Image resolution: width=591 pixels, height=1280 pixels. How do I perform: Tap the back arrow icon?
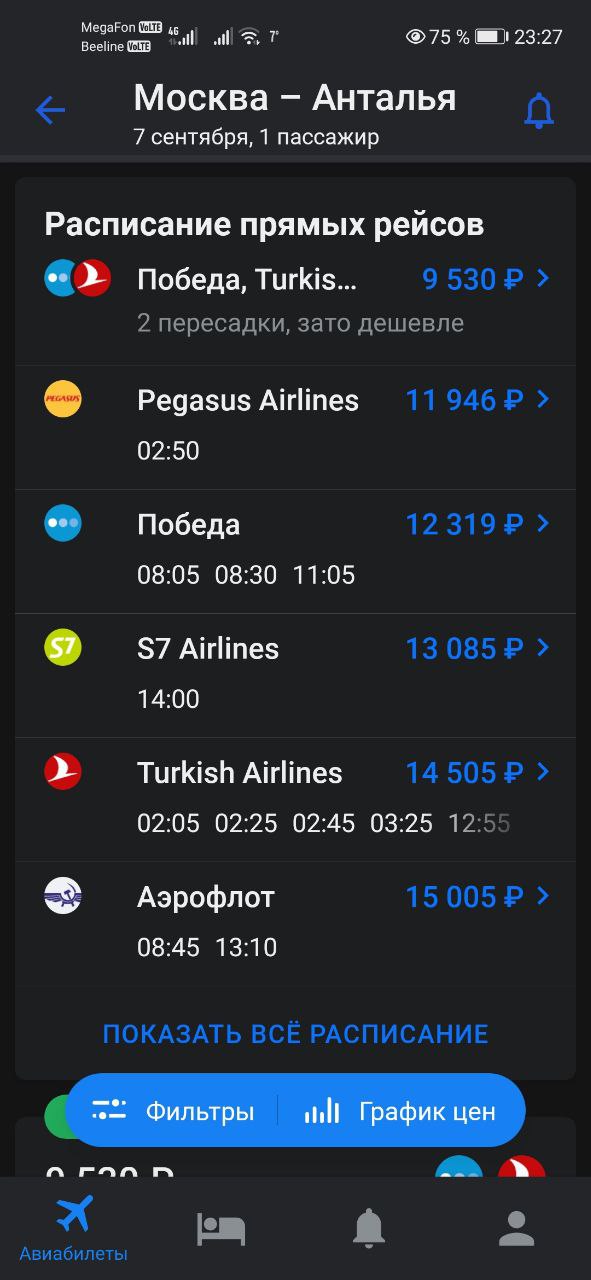point(50,110)
